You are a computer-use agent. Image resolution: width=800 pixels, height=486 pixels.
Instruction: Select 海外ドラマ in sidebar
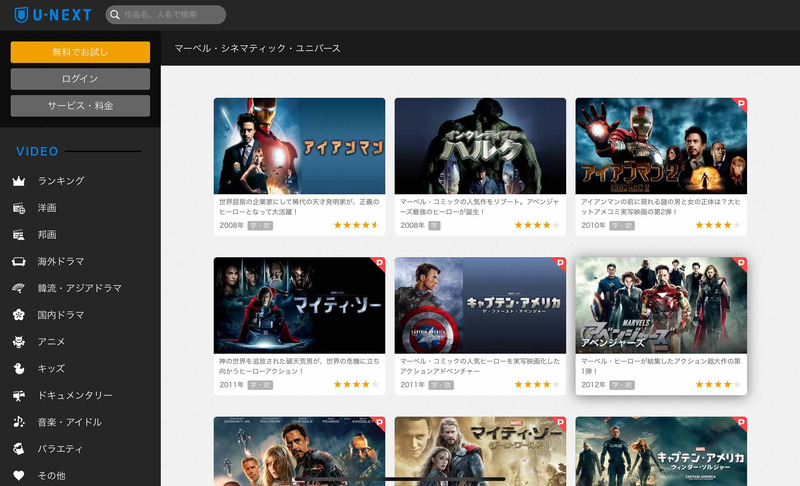click(61, 262)
